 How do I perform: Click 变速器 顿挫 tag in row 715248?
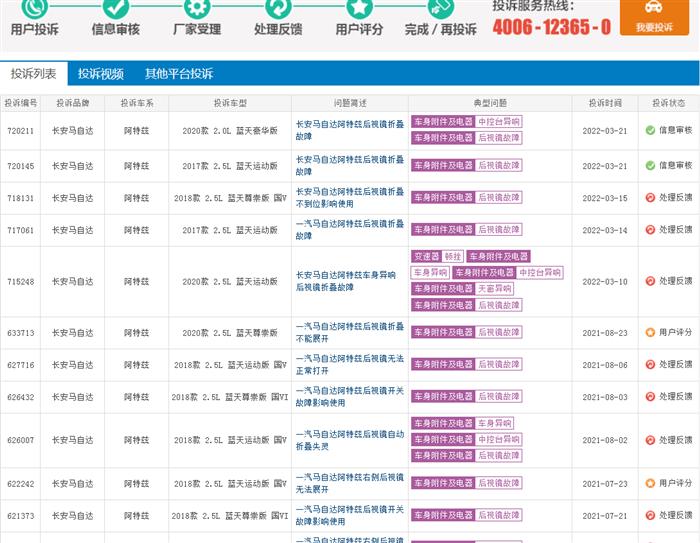pyautogui.click(x=437, y=257)
